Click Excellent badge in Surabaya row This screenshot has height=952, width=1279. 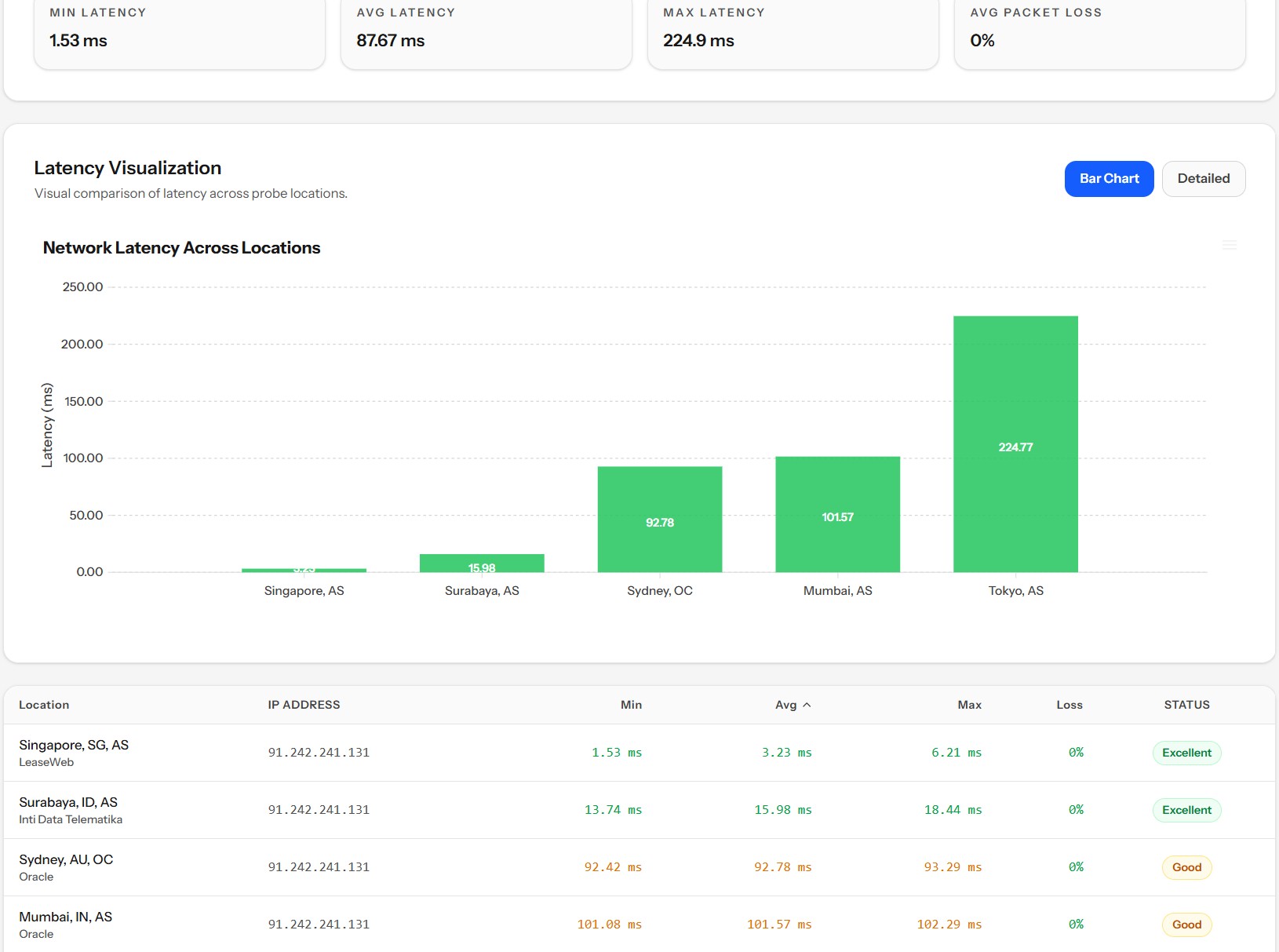click(1186, 810)
